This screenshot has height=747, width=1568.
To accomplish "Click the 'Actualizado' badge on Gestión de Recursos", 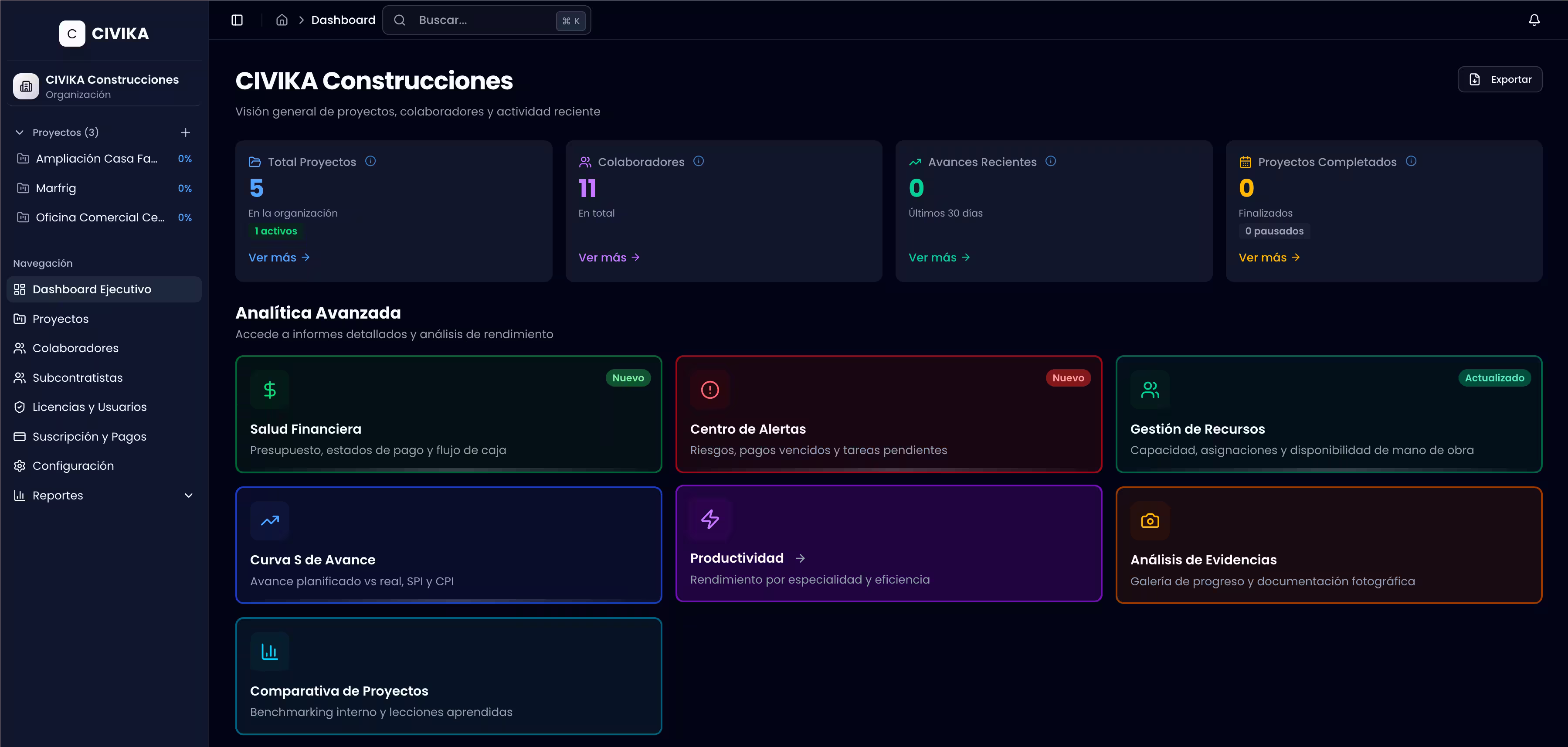I will tap(1494, 377).
